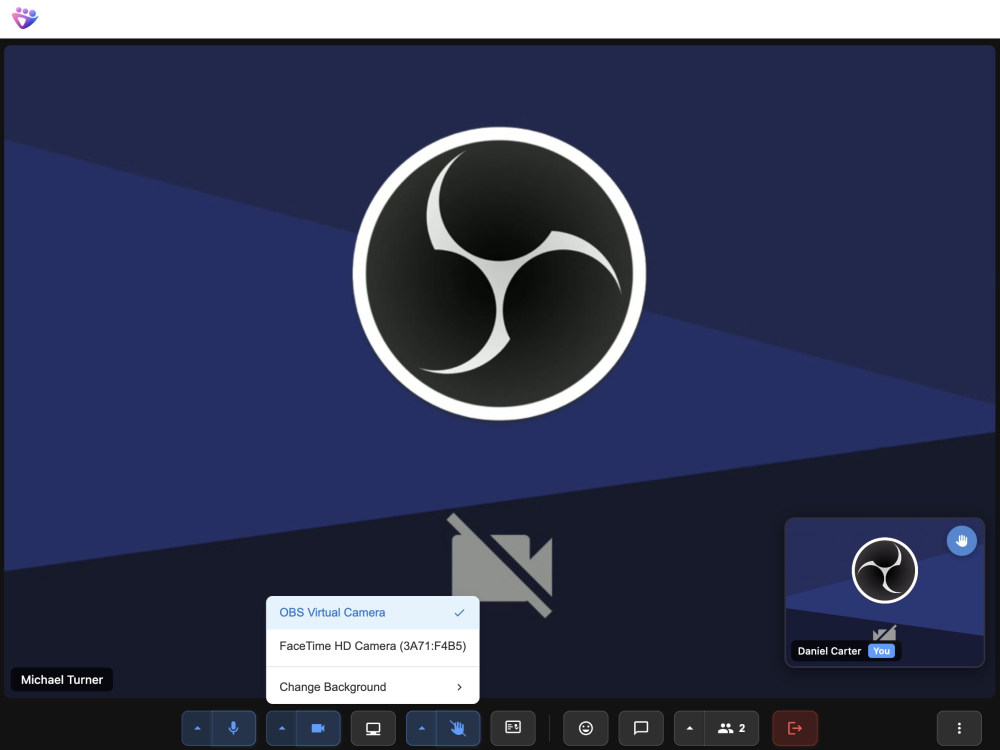The width and height of the screenshot is (1000, 750).
Task: Turn off the camera with the video button
Action: coord(318,728)
